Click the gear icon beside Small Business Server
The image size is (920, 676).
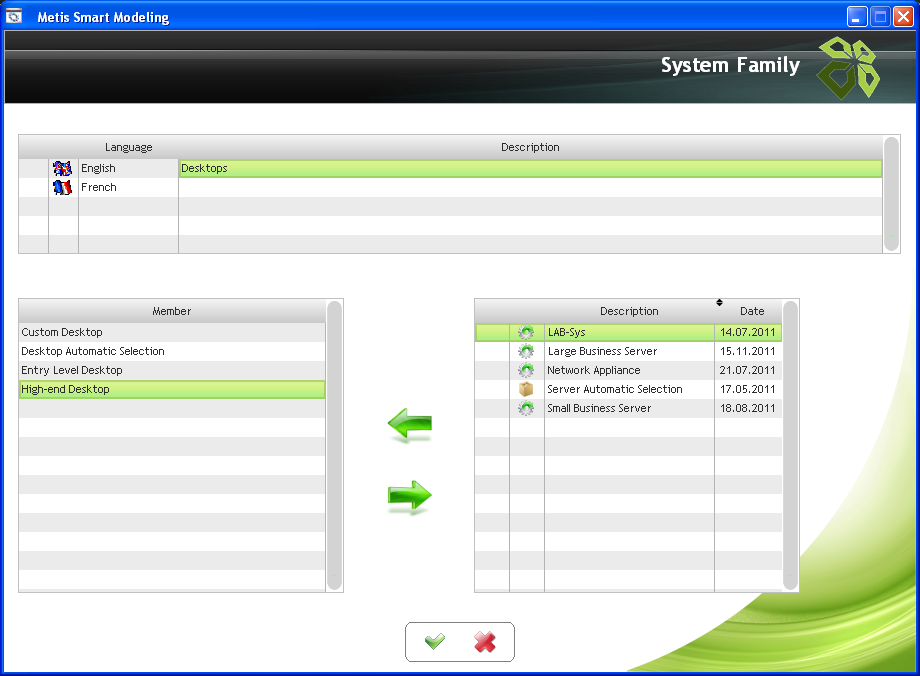526,408
